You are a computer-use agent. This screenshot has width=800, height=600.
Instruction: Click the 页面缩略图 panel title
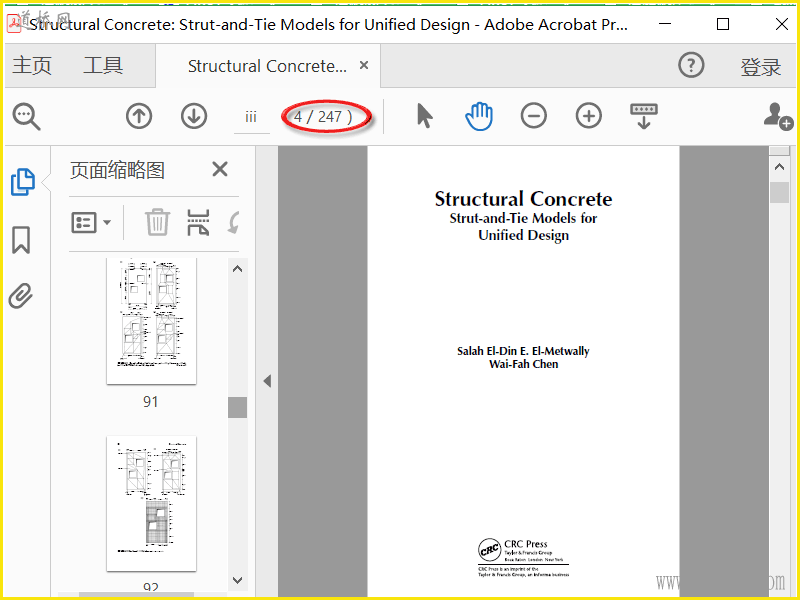pyautogui.click(x=117, y=170)
